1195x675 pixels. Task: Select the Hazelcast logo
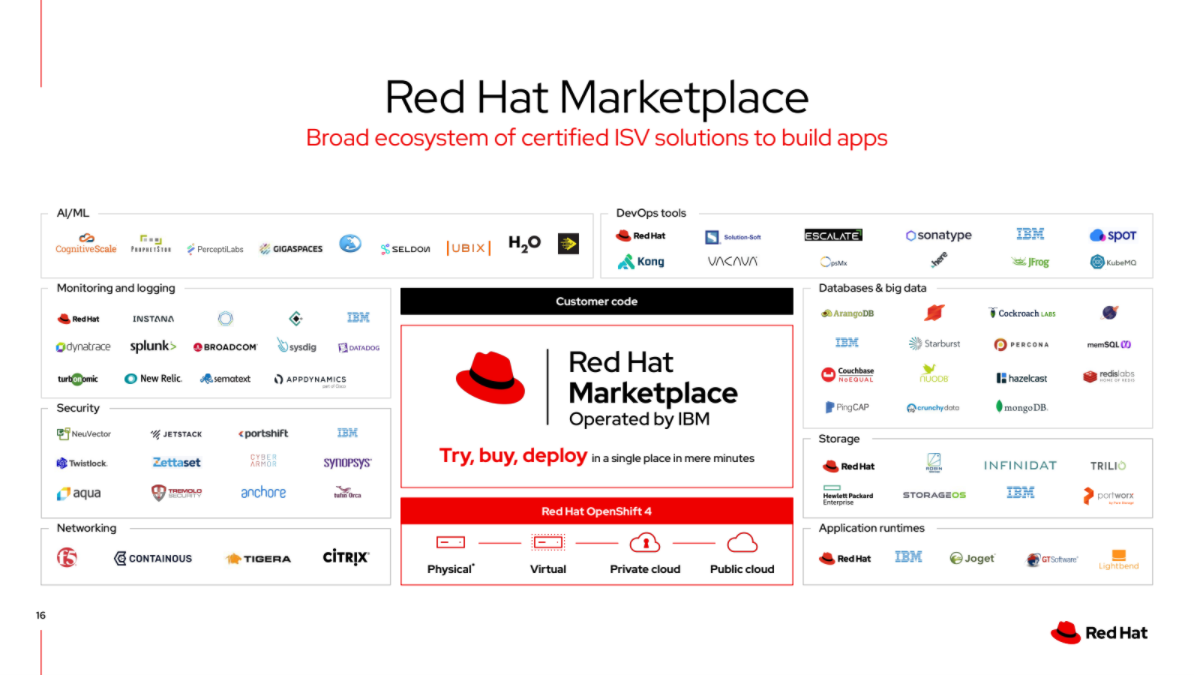coord(1021,378)
